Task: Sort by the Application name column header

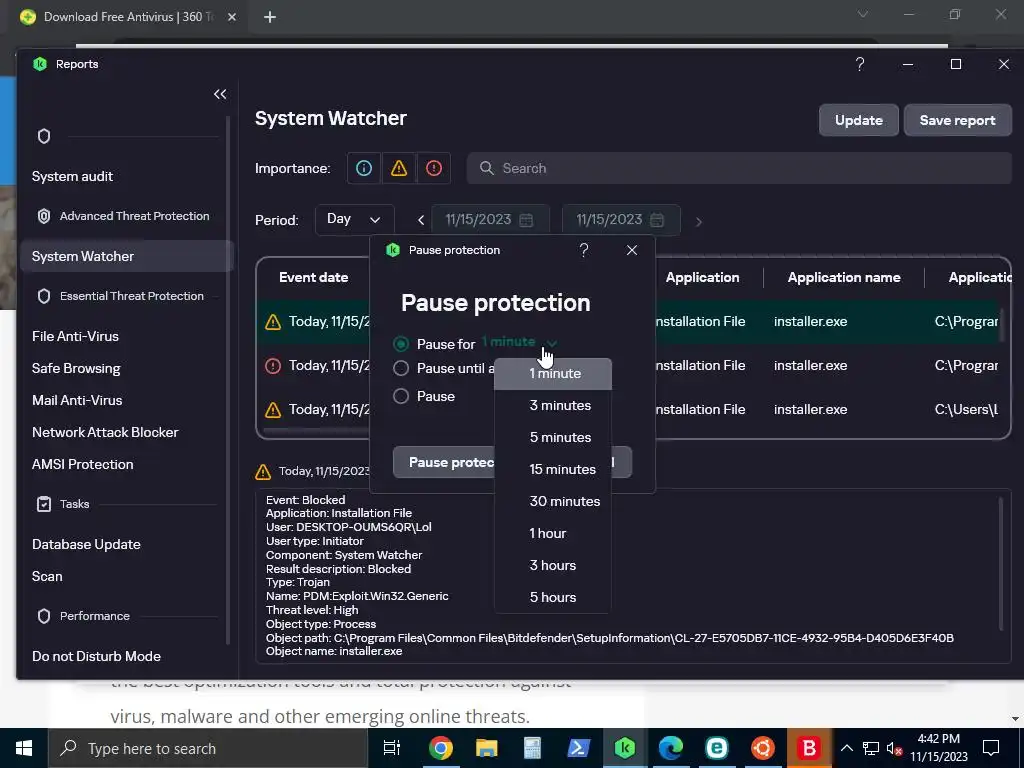Action: 844,278
